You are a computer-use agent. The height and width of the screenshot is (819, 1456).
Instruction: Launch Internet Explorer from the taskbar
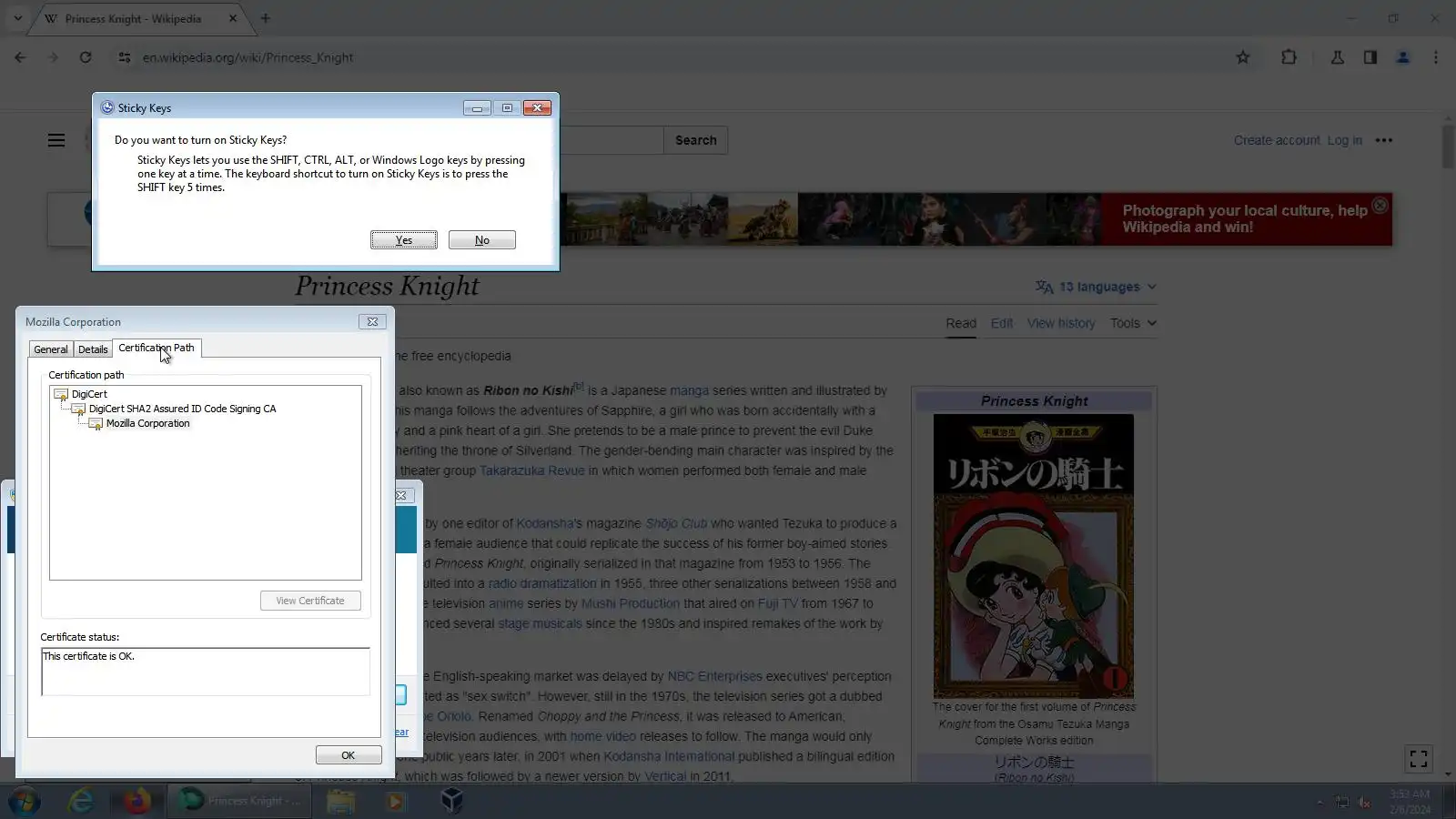coord(81,802)
